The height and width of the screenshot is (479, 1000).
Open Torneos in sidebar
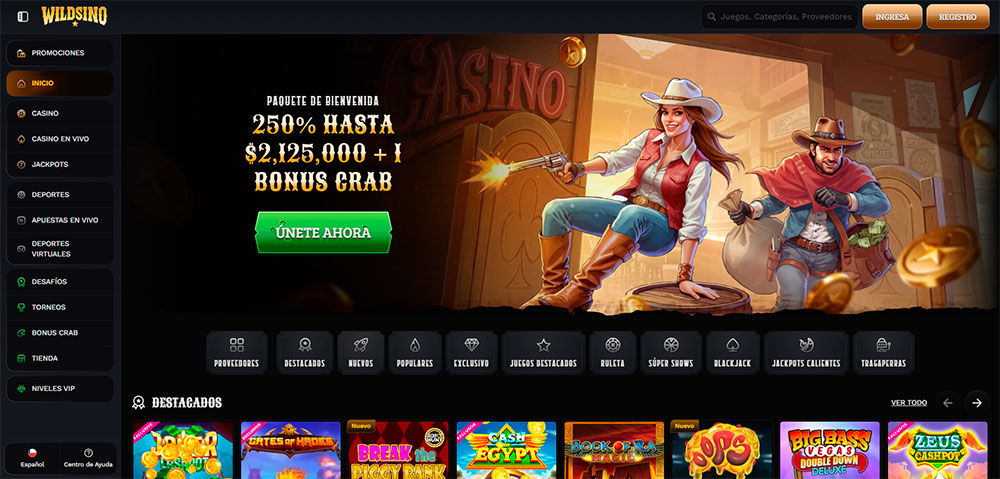[60, 307]
